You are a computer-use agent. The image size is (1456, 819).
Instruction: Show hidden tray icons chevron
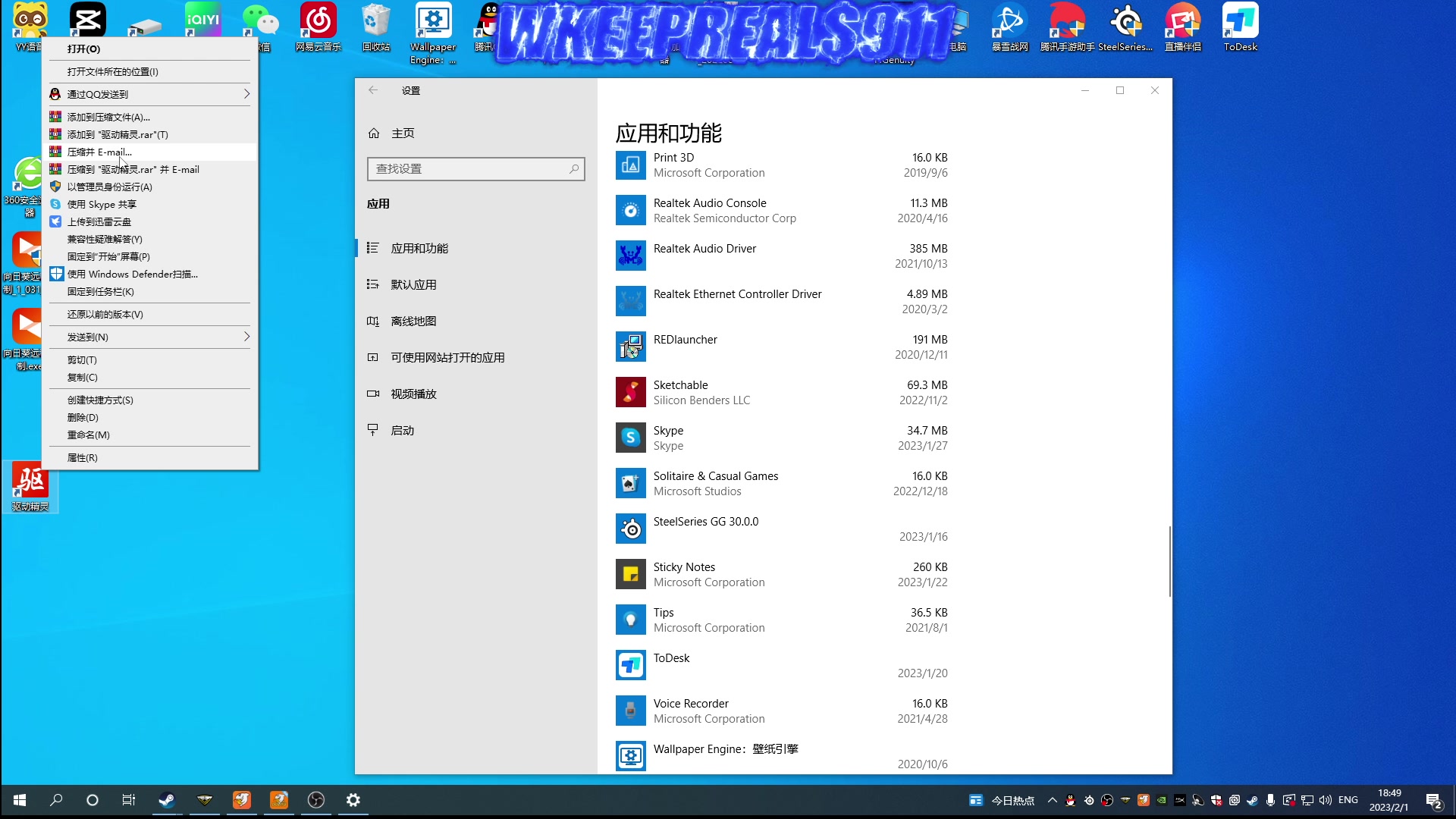[1053, 800]
